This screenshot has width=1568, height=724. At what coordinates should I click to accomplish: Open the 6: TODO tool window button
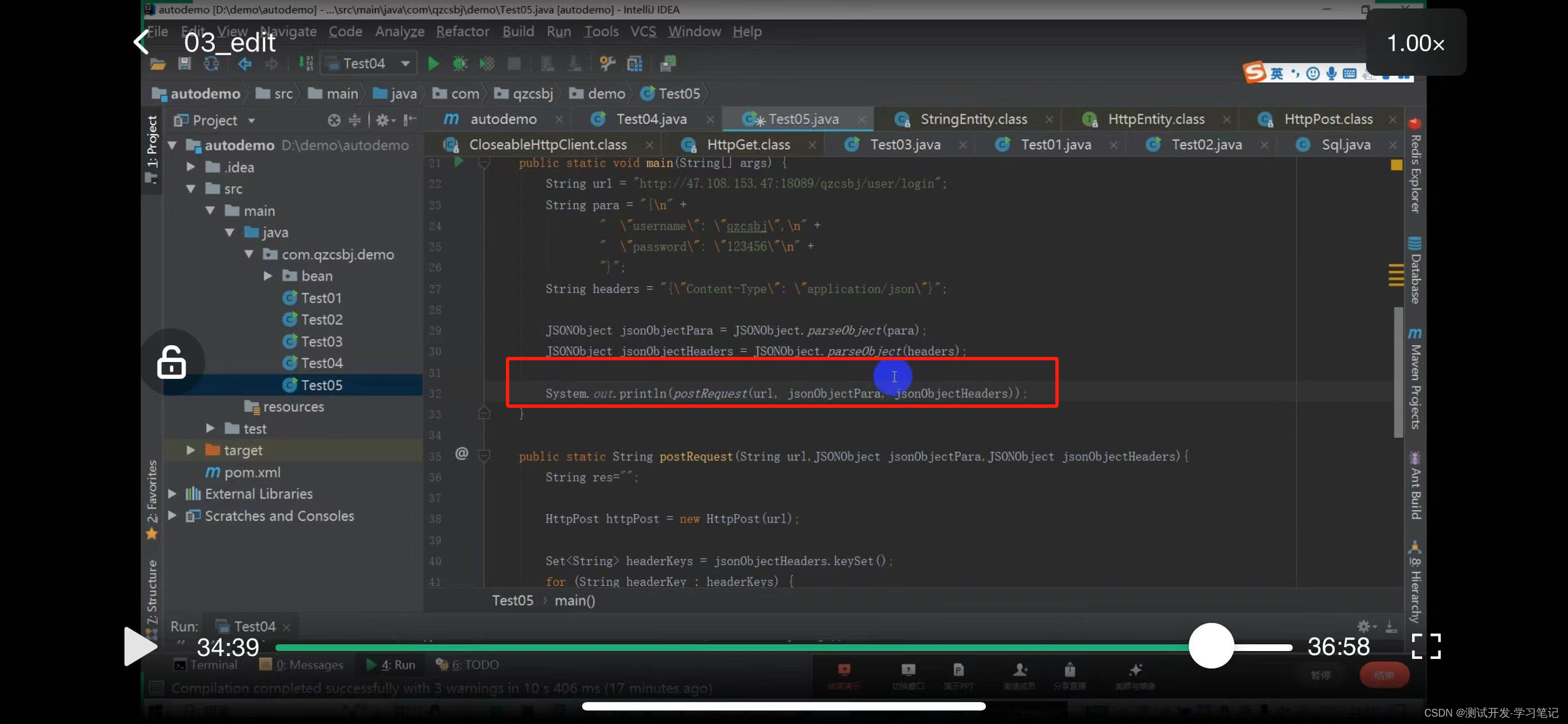click(x=467, y=664)
